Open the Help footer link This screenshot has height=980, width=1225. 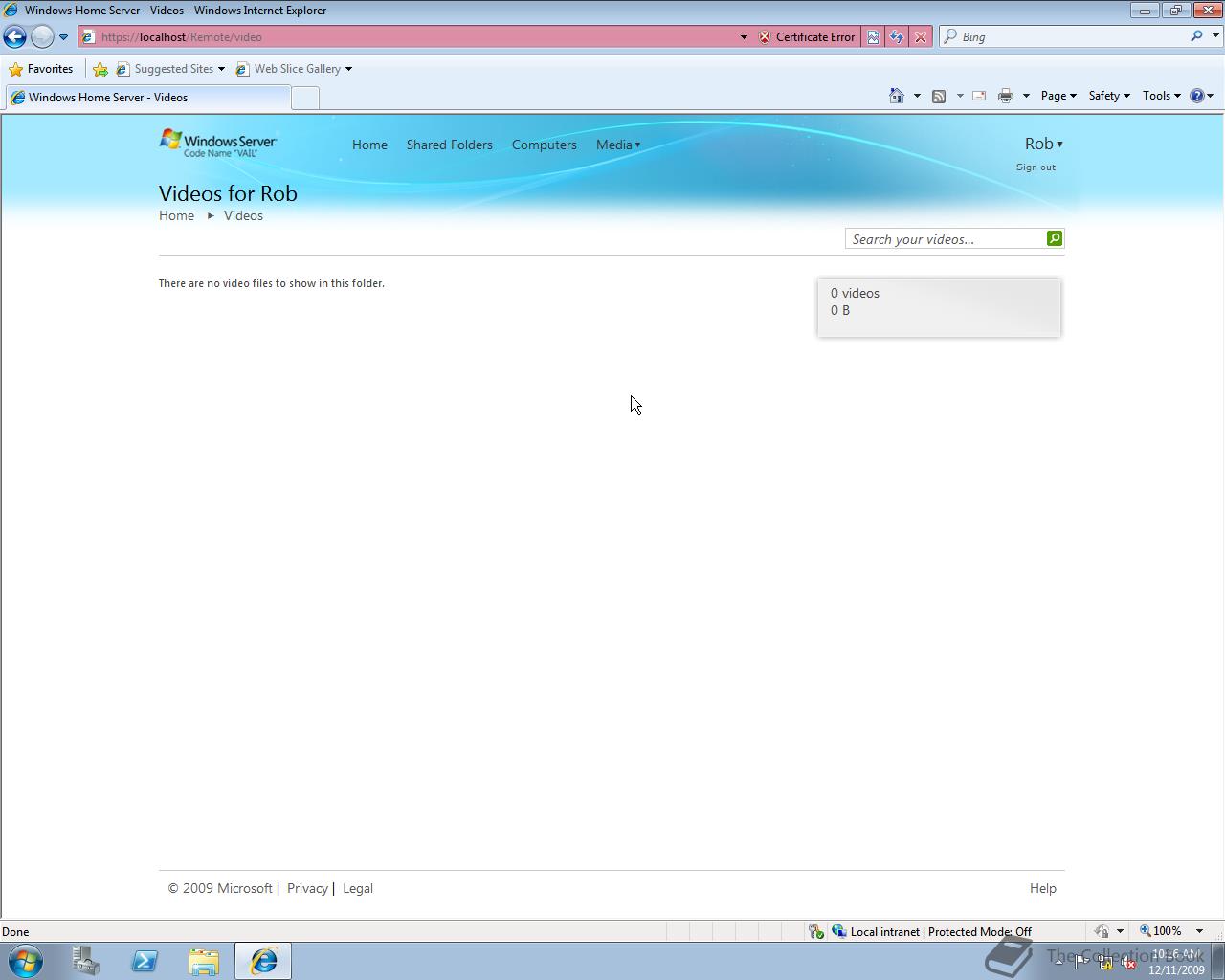point(1043,888)
